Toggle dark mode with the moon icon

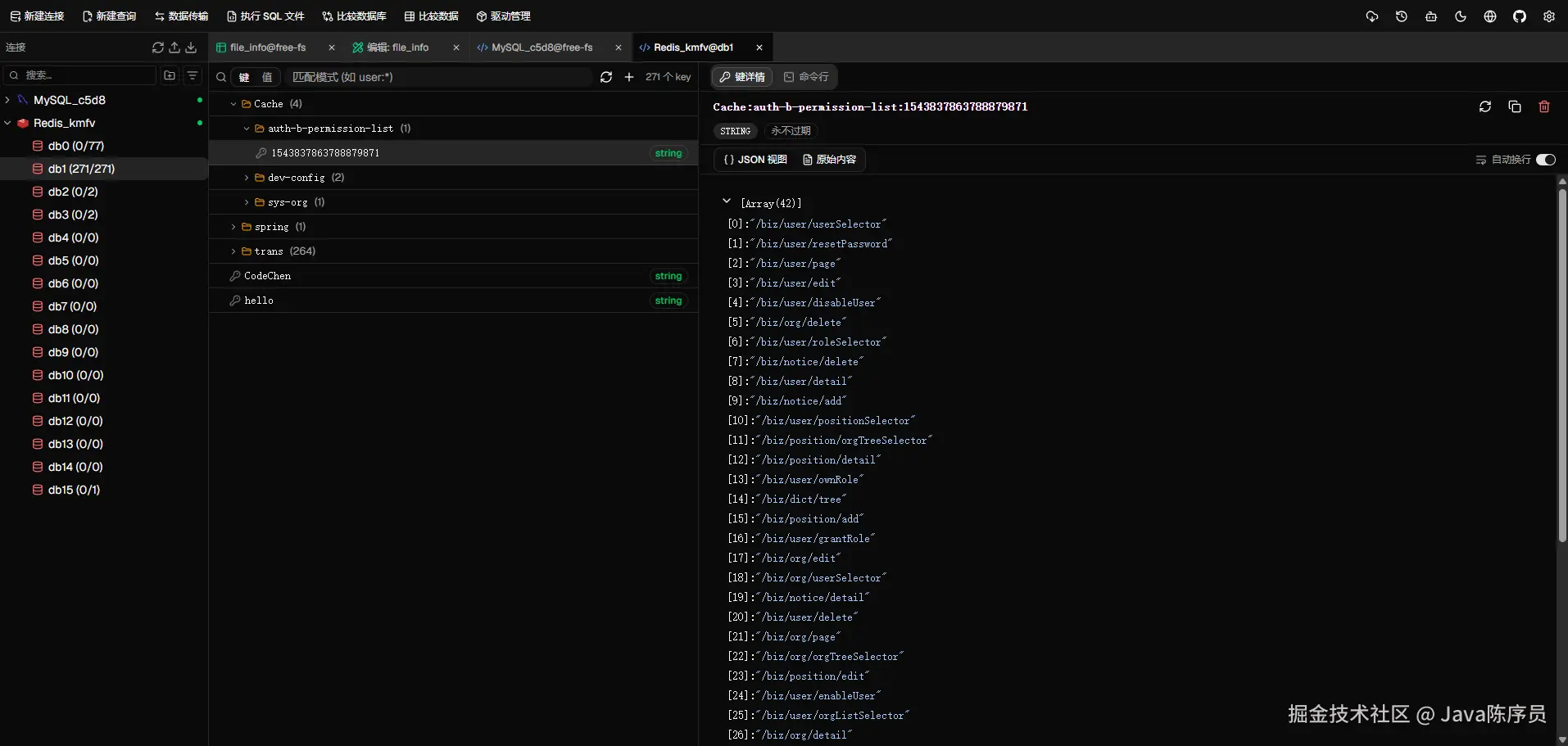[x=1461, y=16]
